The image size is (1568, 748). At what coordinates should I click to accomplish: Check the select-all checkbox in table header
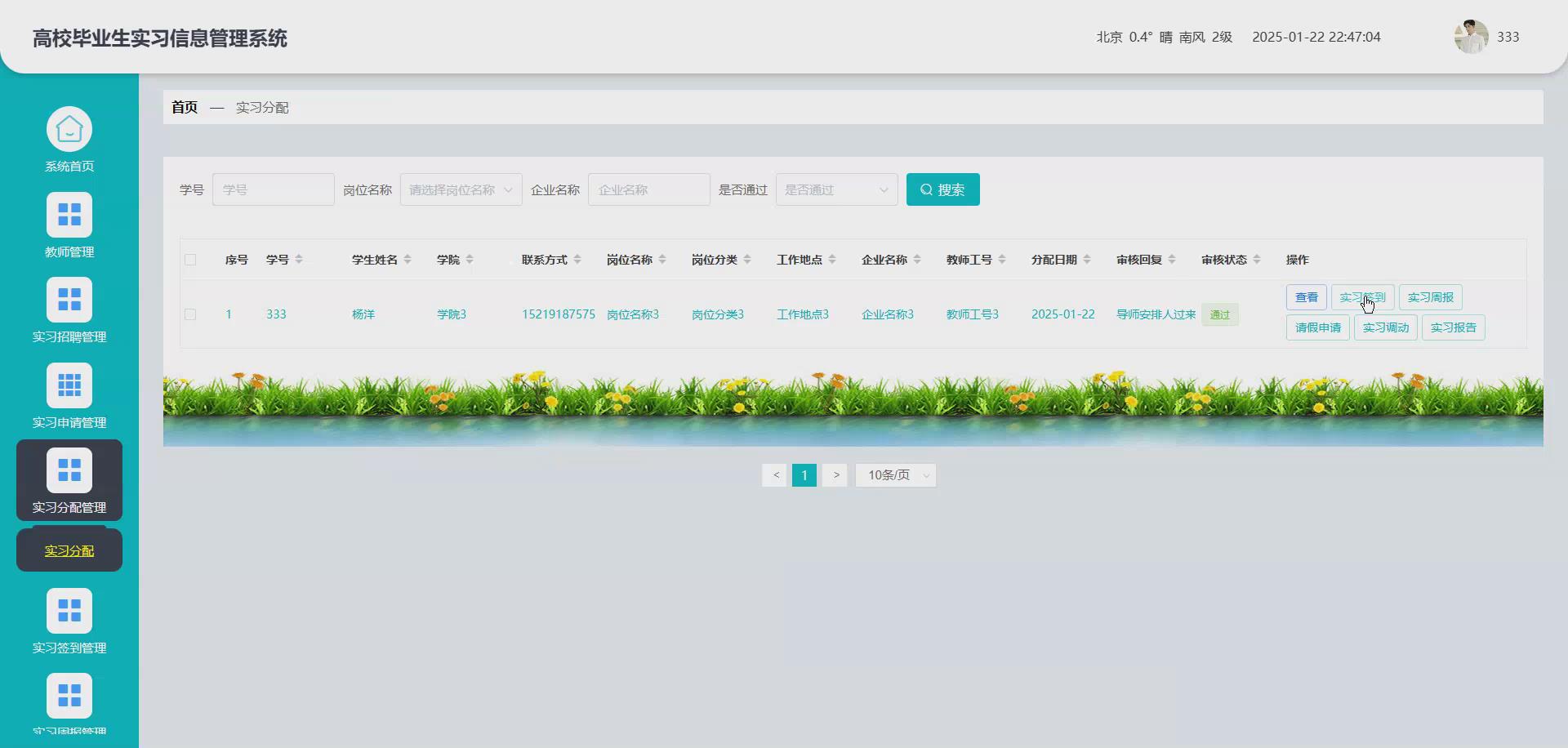(x=191, y=260)
